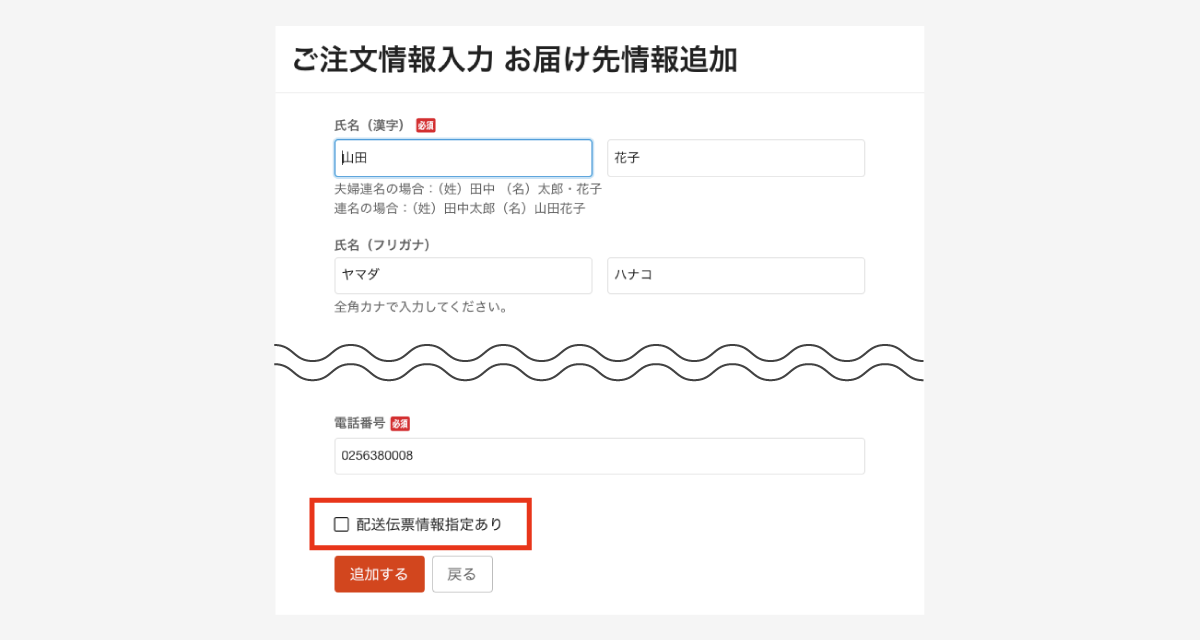Click the 氏名（漢字） field label
This screenshot has width=1200, height=640.
[370, 126]
